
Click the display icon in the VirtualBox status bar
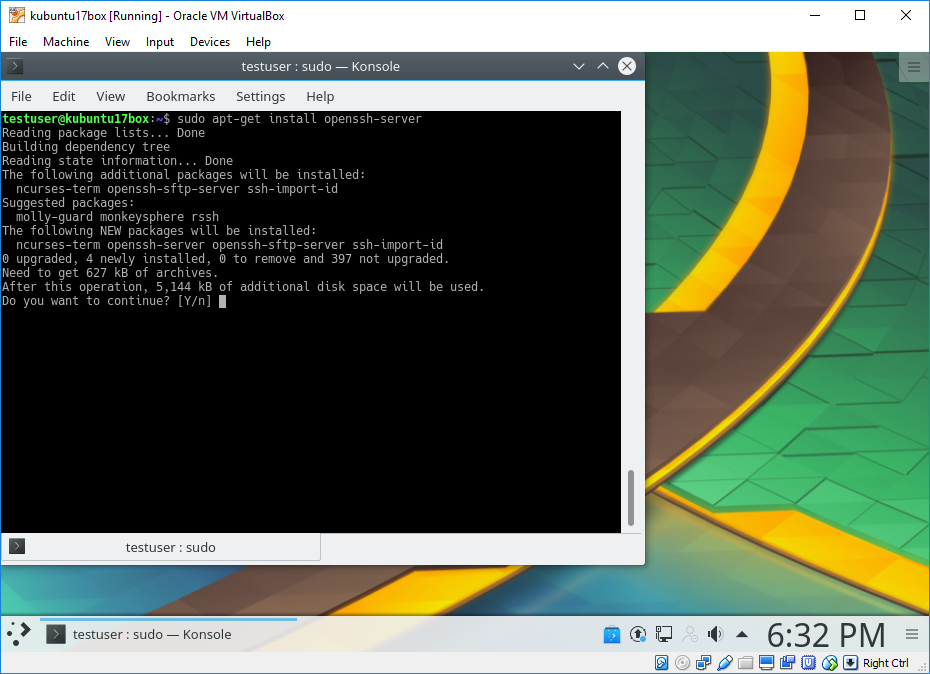click(768, 662)
